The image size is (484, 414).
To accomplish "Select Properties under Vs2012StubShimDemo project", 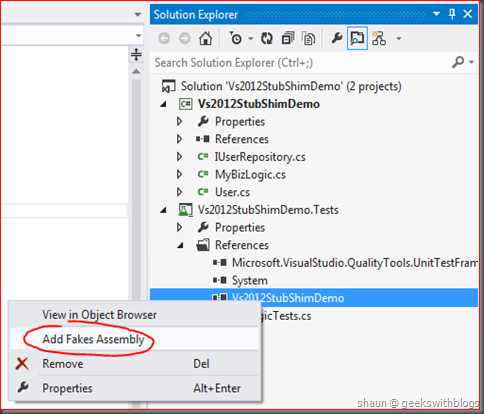I will coord(240,122).
